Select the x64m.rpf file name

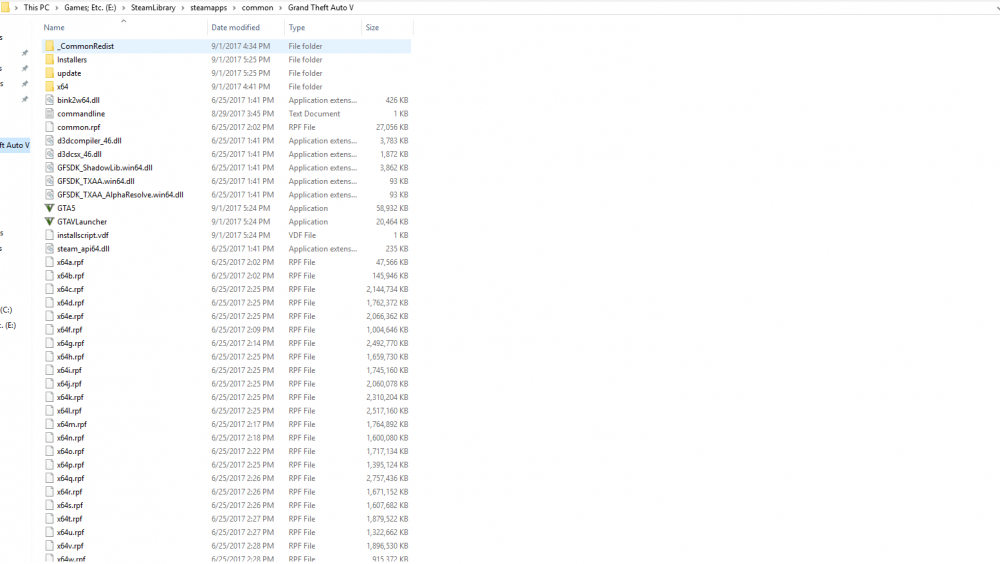point(72,424)
